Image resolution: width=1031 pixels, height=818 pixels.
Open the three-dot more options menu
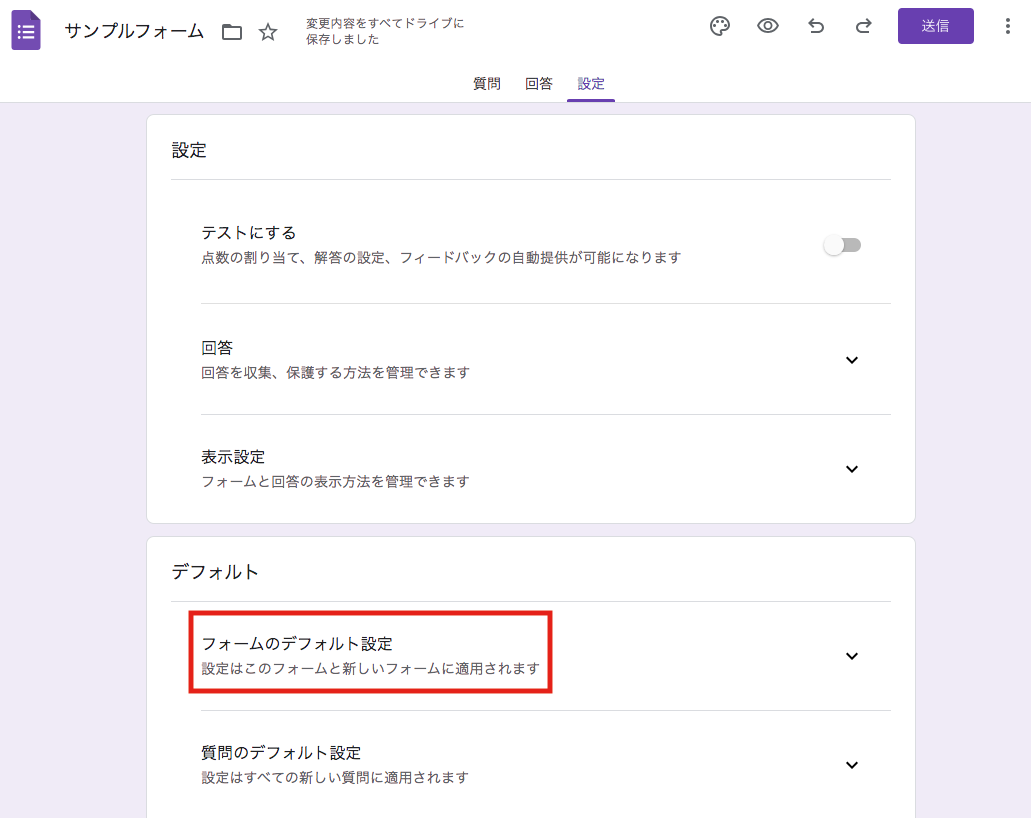(1007, 27)
